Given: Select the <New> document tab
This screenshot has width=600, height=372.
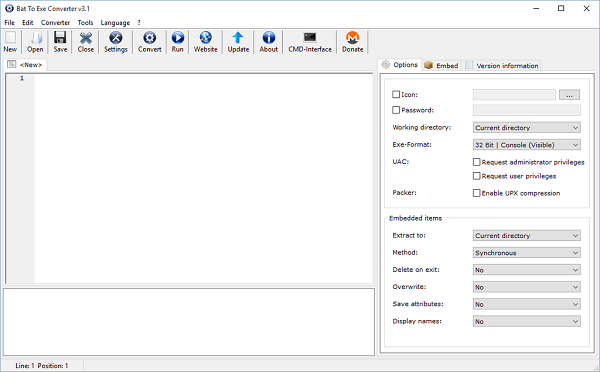Looking at the screenshot, I should 25,65.
